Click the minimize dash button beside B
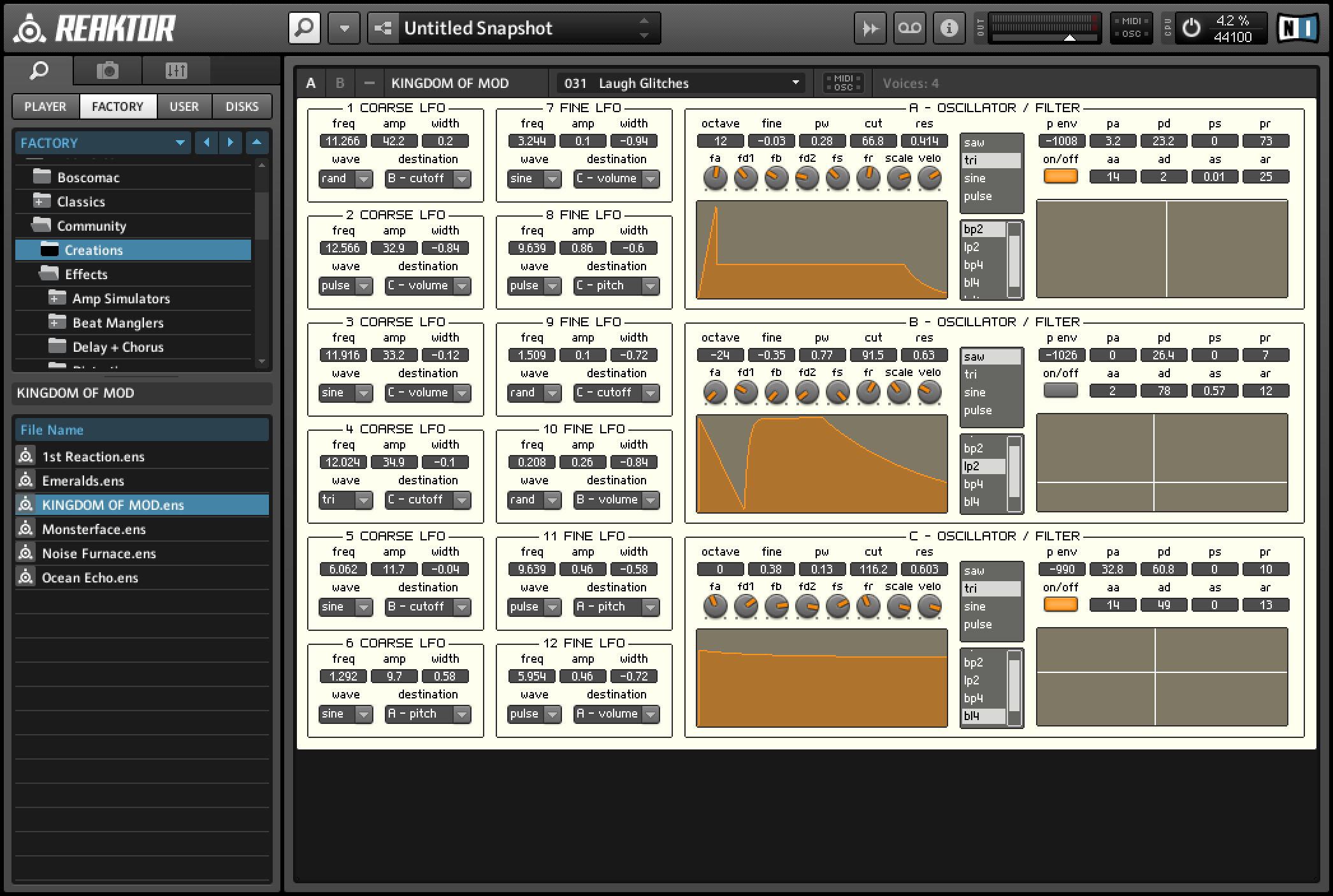Screen dimensions: 1333x896 tap(369, 83)
